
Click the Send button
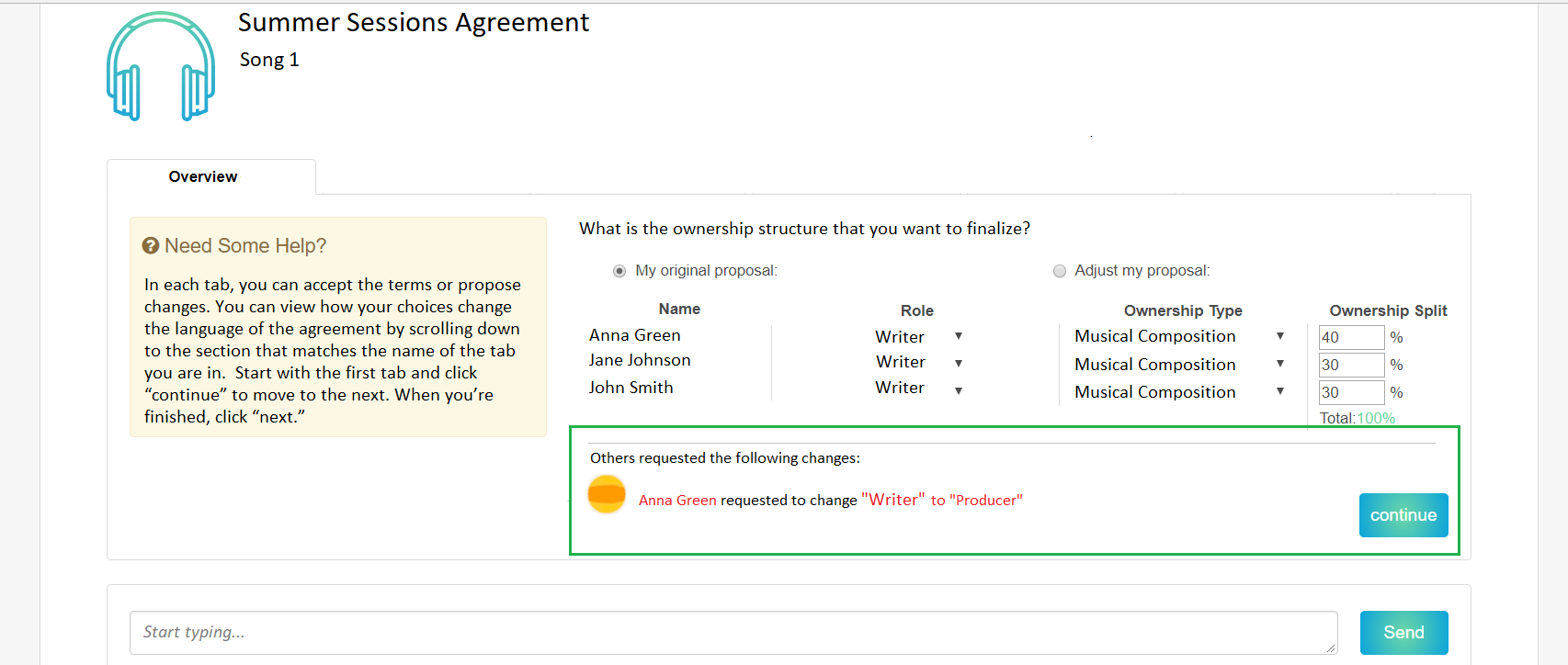click(1403, 632)
